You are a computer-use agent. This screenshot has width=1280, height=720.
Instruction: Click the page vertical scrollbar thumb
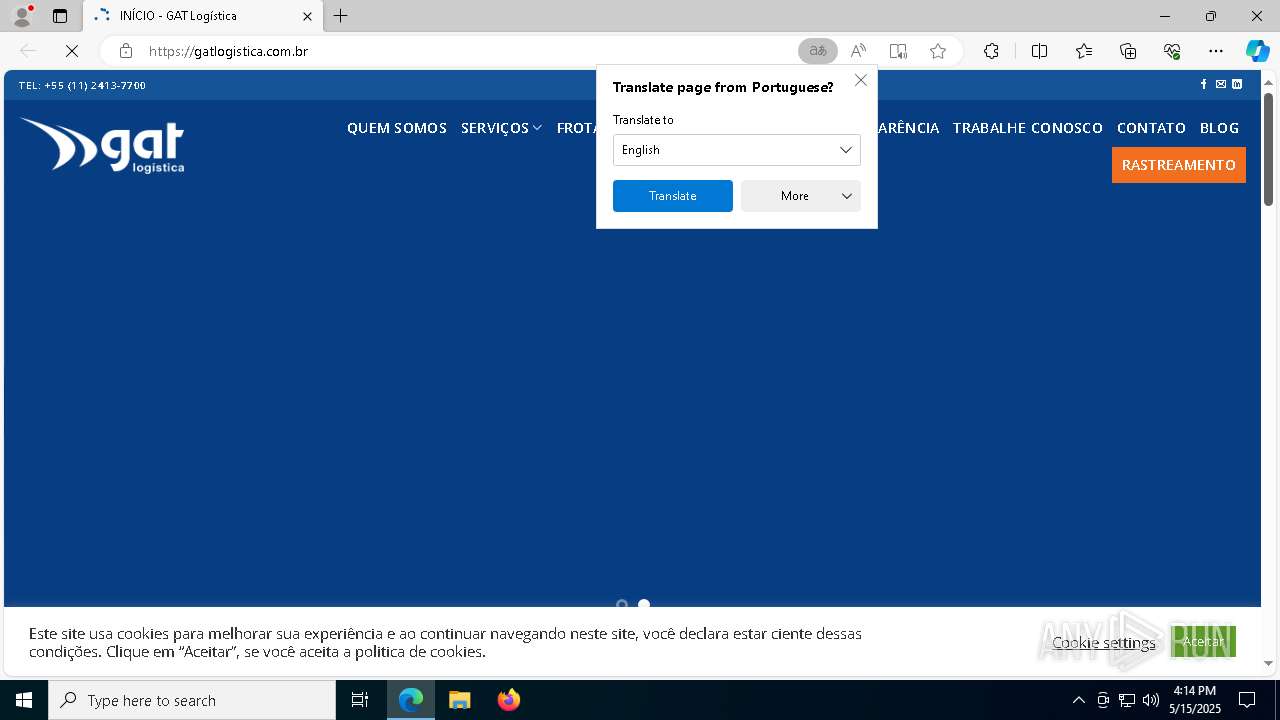pos(1268,149)
